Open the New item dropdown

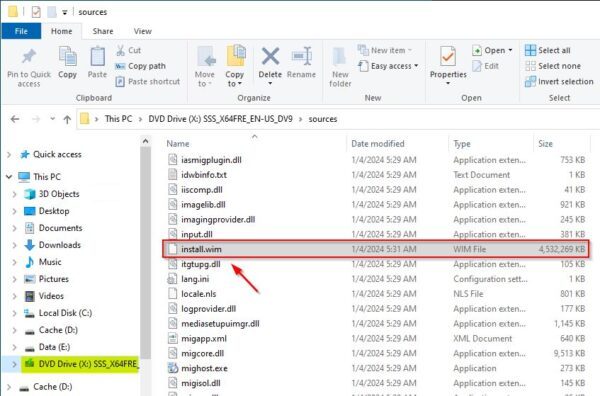(x=384, y=50)
